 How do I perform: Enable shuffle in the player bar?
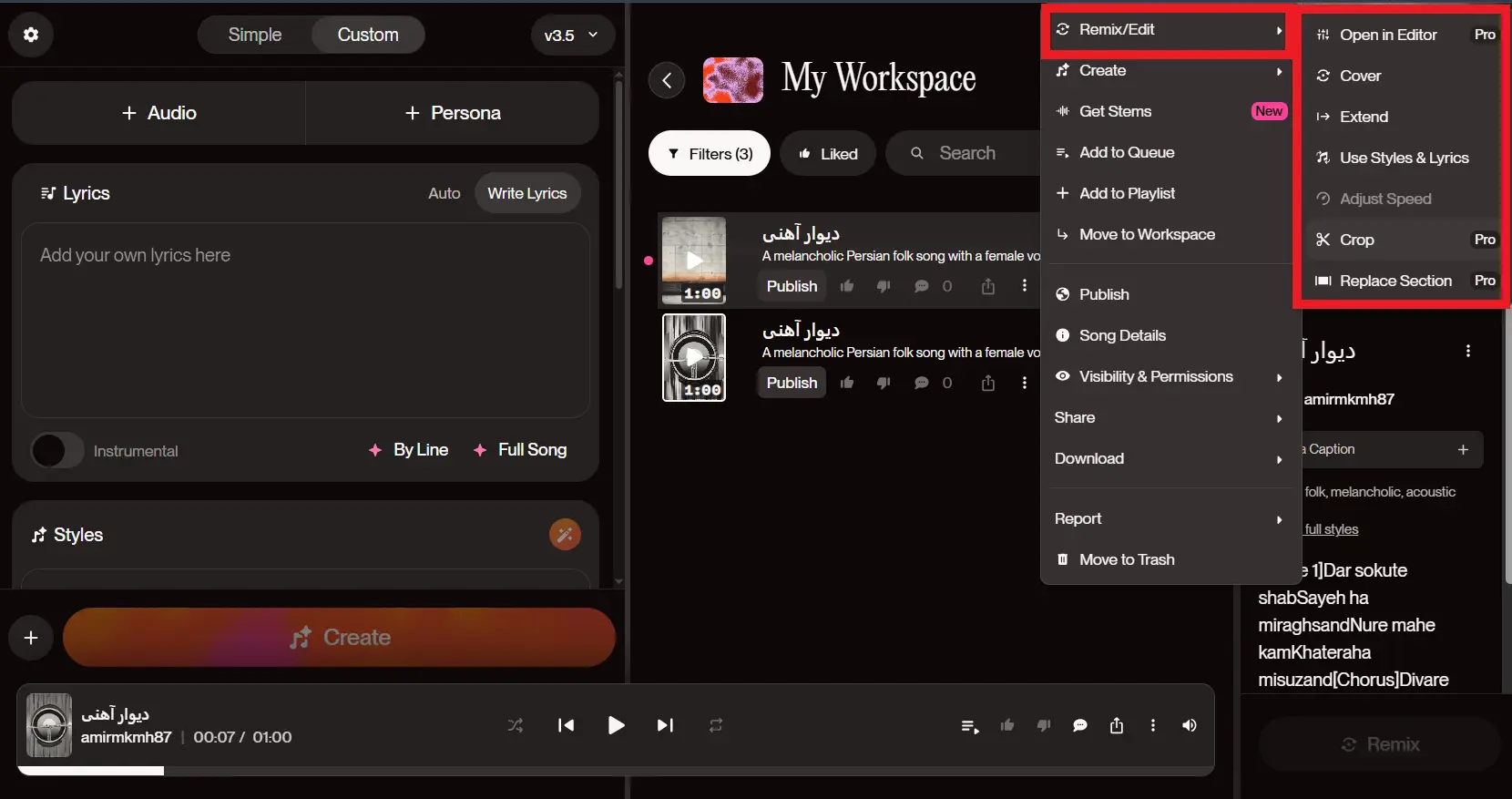tap(516, 725)
